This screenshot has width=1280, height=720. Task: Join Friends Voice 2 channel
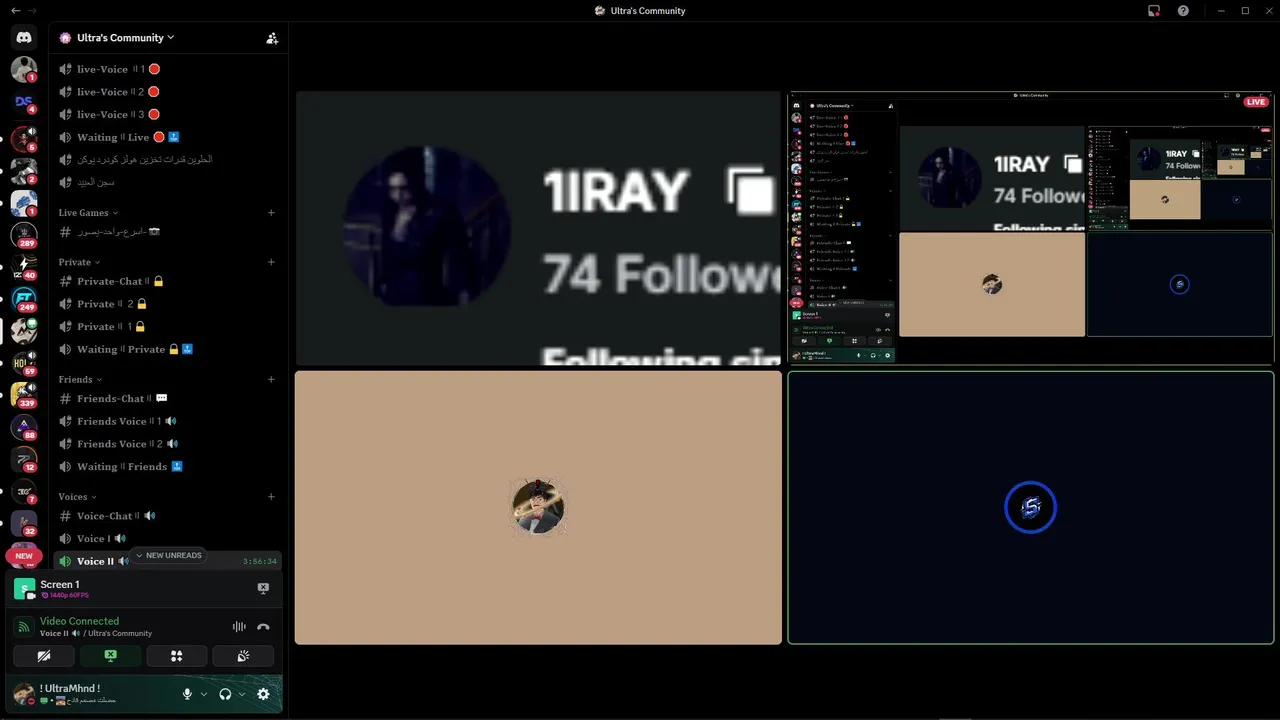pos(167,444)
